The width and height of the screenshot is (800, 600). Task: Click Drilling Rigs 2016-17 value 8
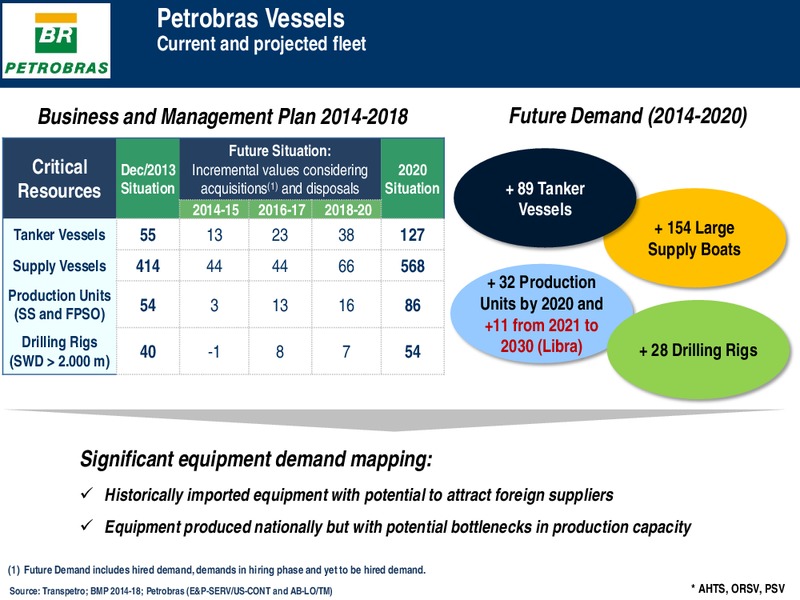click(280, 352)
